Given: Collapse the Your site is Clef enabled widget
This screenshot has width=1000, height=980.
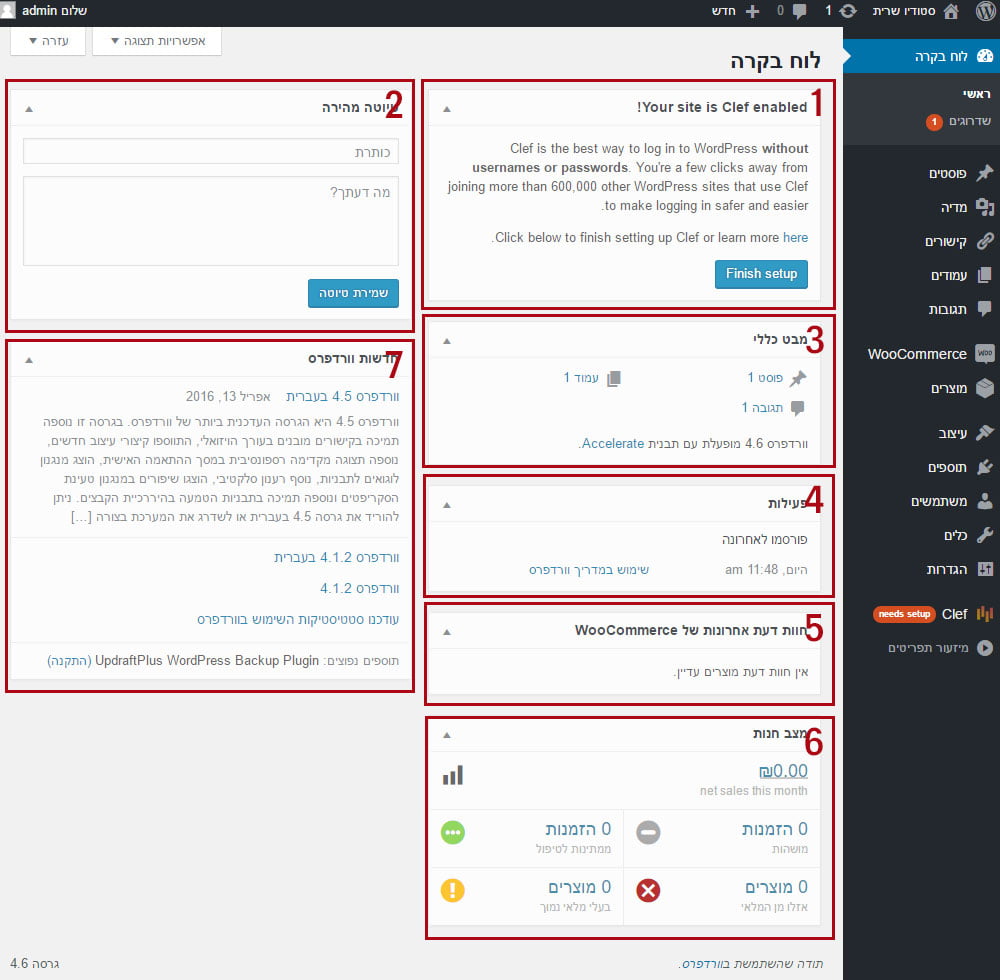Looking at the screenshot, I should [446, 109].
